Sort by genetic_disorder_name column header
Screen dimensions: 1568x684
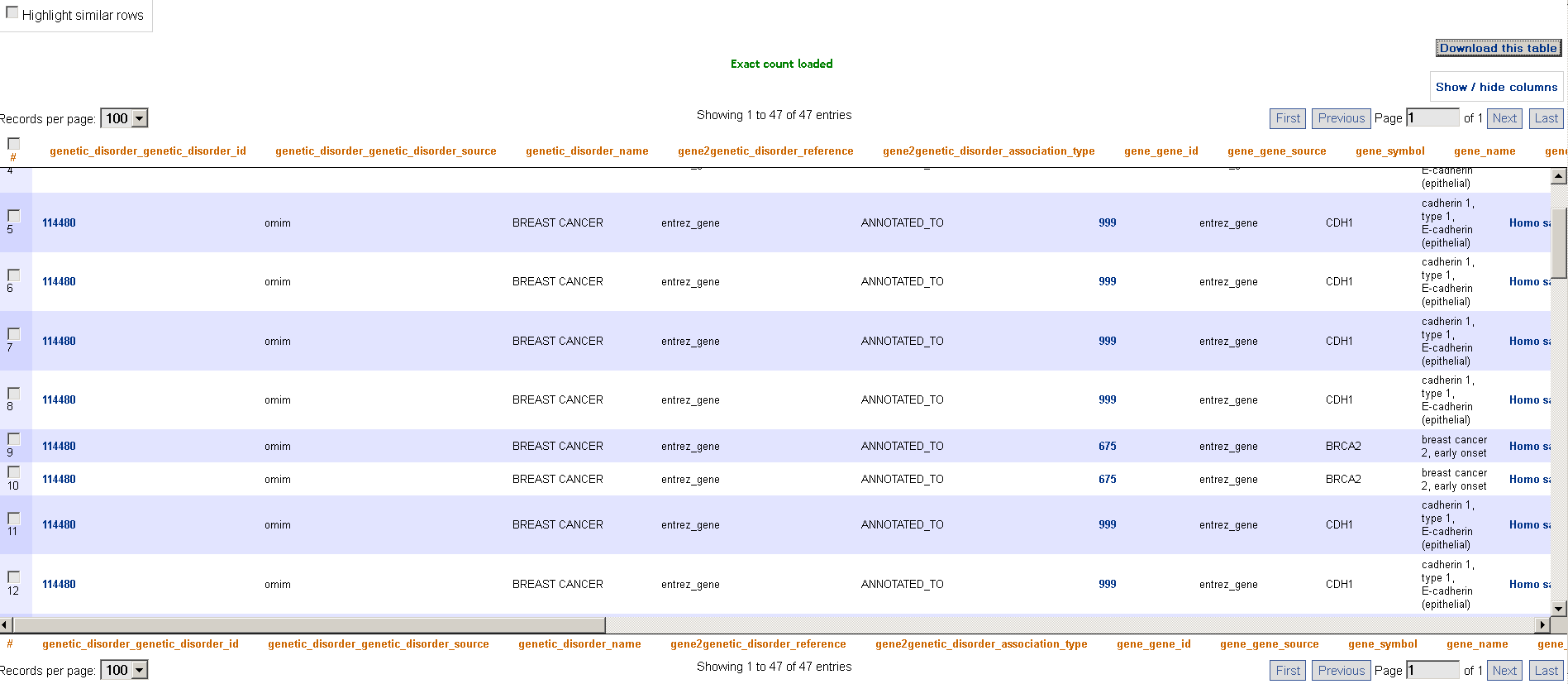(587, 151)
